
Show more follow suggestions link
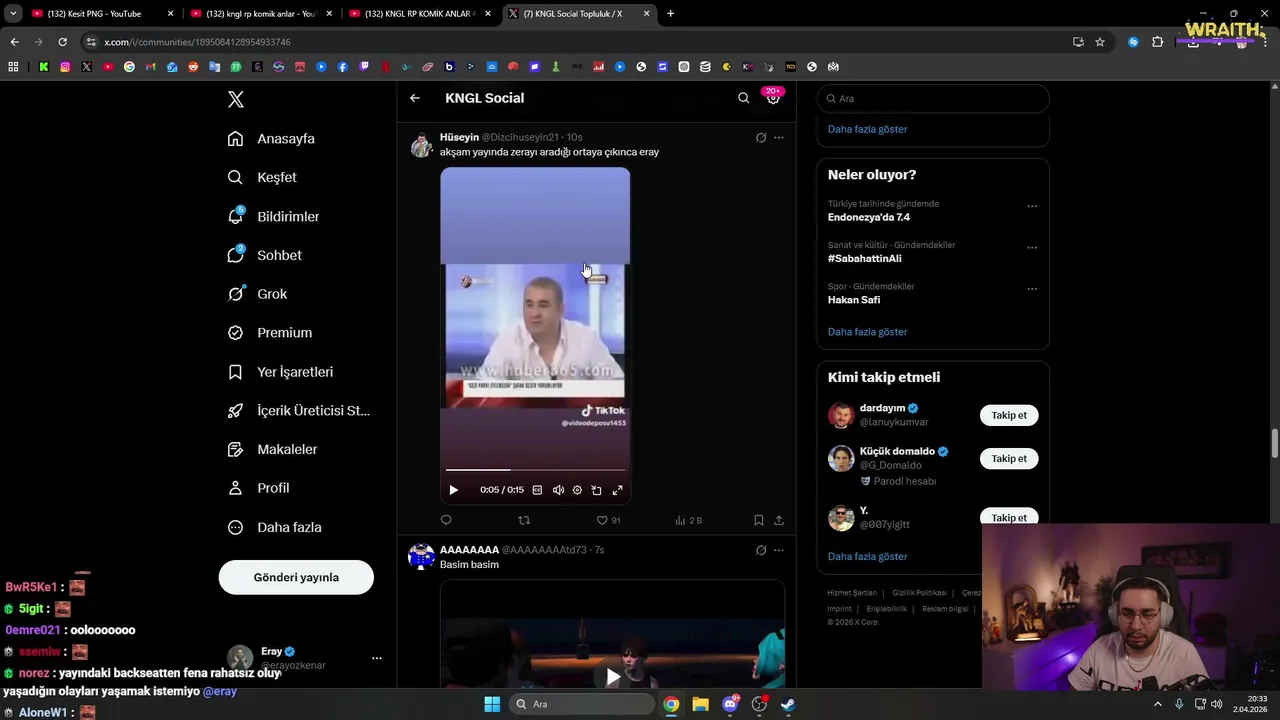point(867,556)
